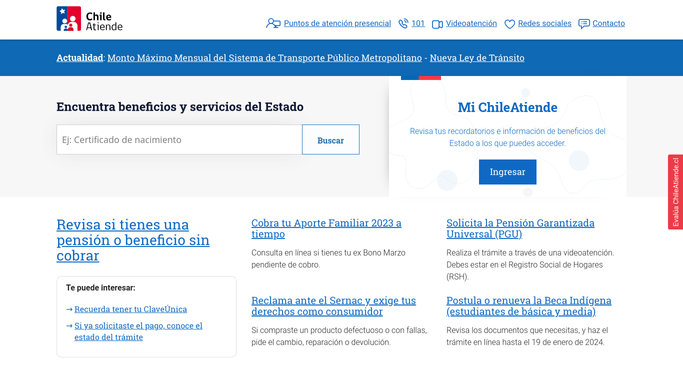Image resolution: width=683 pixels, height=384 pixels.
Task: Open the red Evalúa ChileAtiende.cl side tab
Action: pyautogui.click(x=676, y=192)
